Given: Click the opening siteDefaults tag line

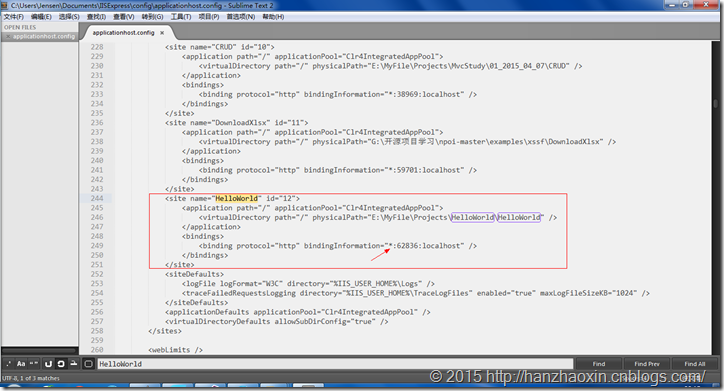Looking at the screenshot, I should (194, 274).
